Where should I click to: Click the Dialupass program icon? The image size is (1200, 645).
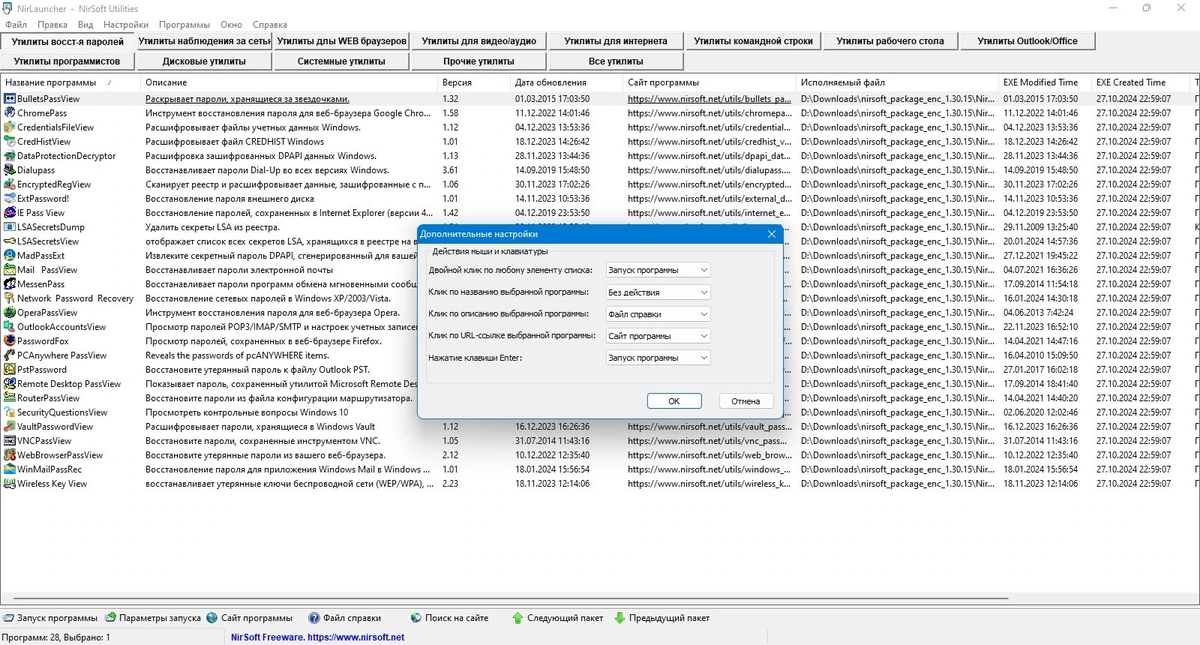click(x=9, y=170)
